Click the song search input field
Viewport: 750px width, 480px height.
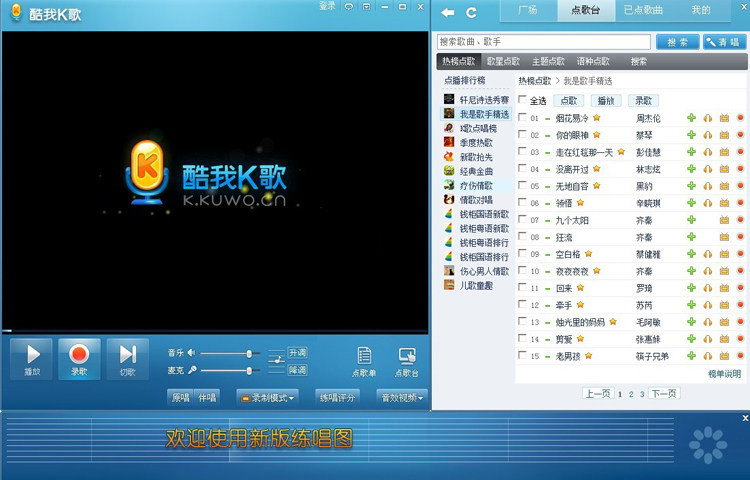(x=544, y=42)
